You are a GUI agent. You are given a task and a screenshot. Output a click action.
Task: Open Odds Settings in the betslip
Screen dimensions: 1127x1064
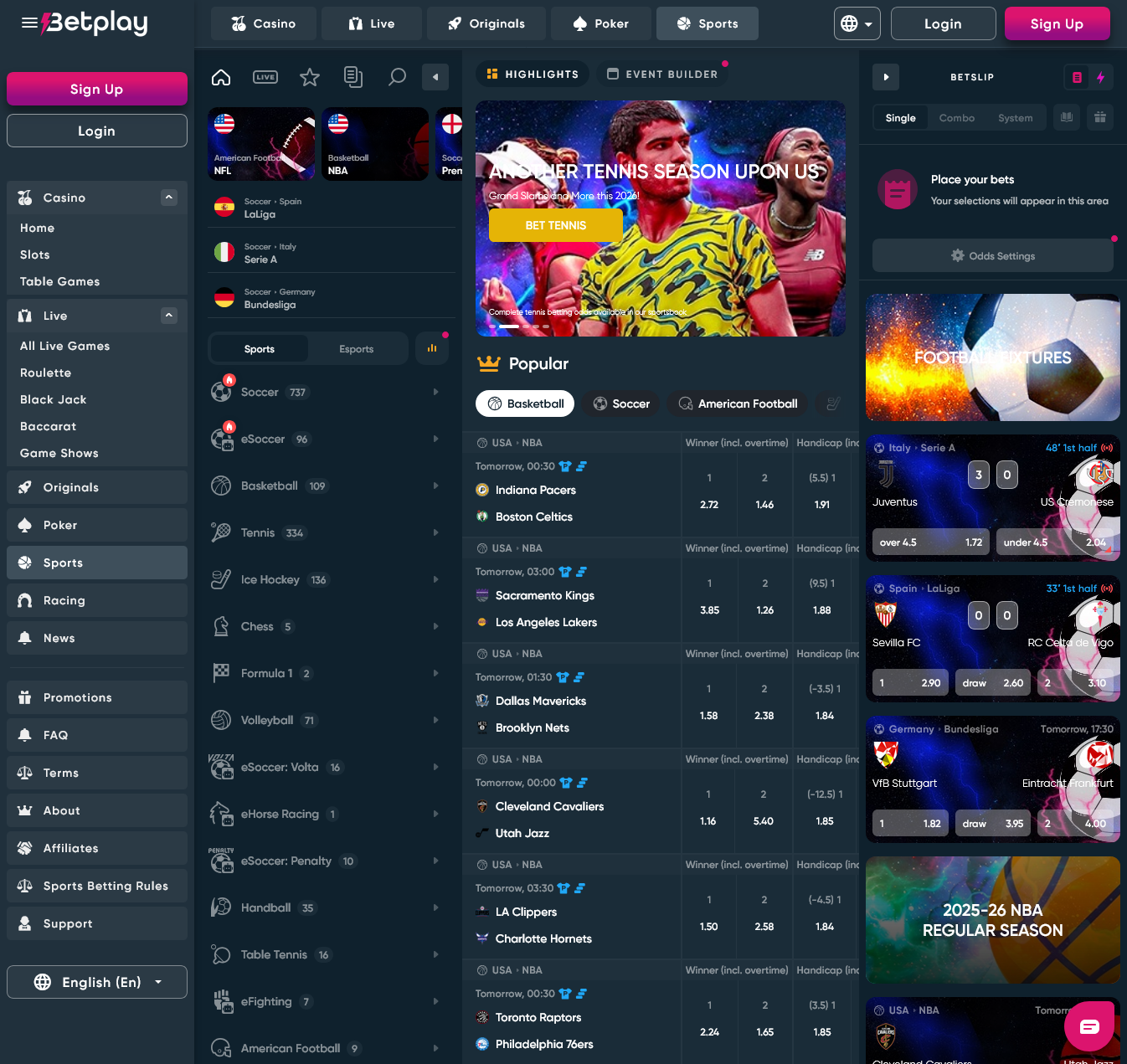(993, 255)
